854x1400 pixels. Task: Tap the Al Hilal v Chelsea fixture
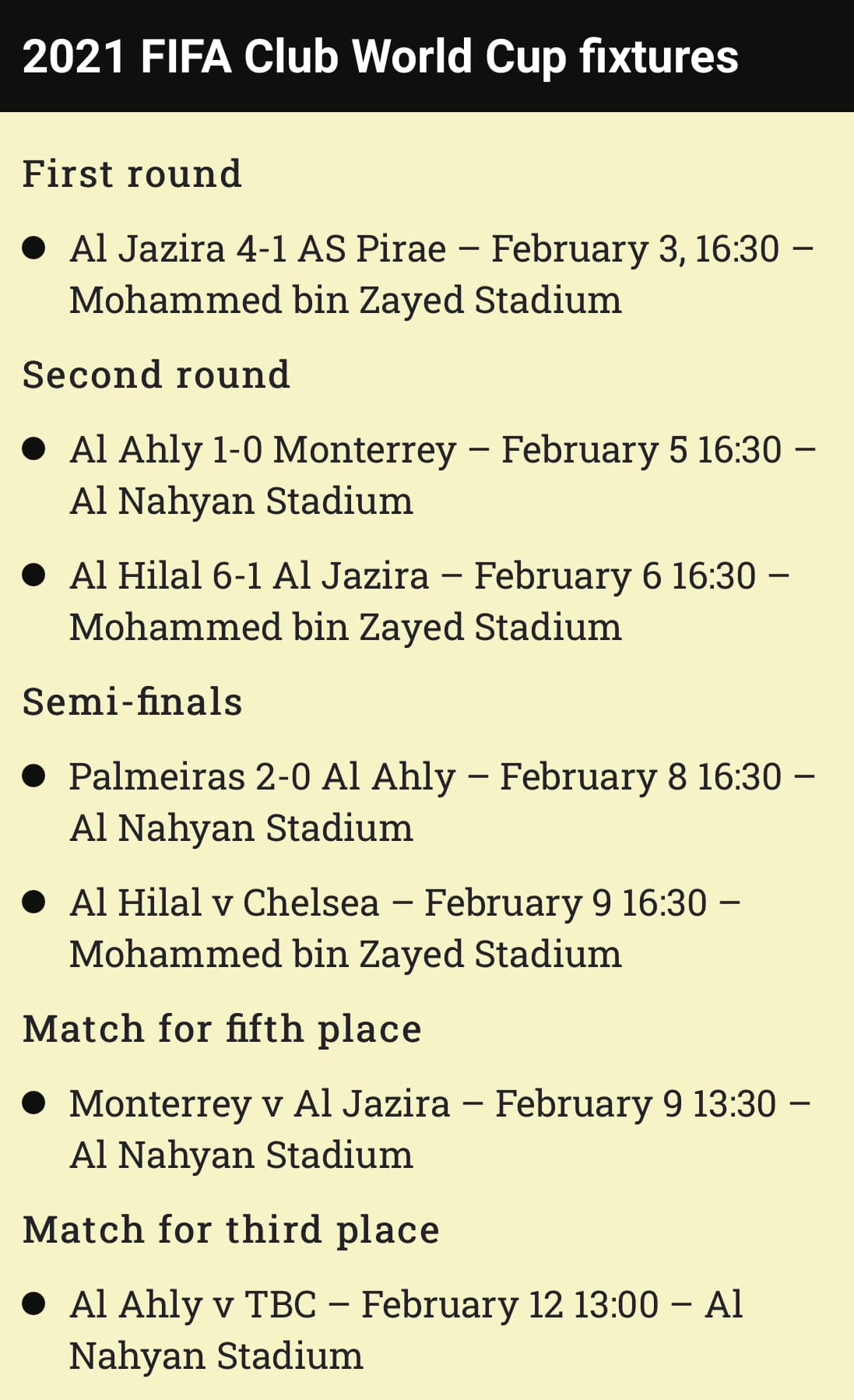click(404, 928)
